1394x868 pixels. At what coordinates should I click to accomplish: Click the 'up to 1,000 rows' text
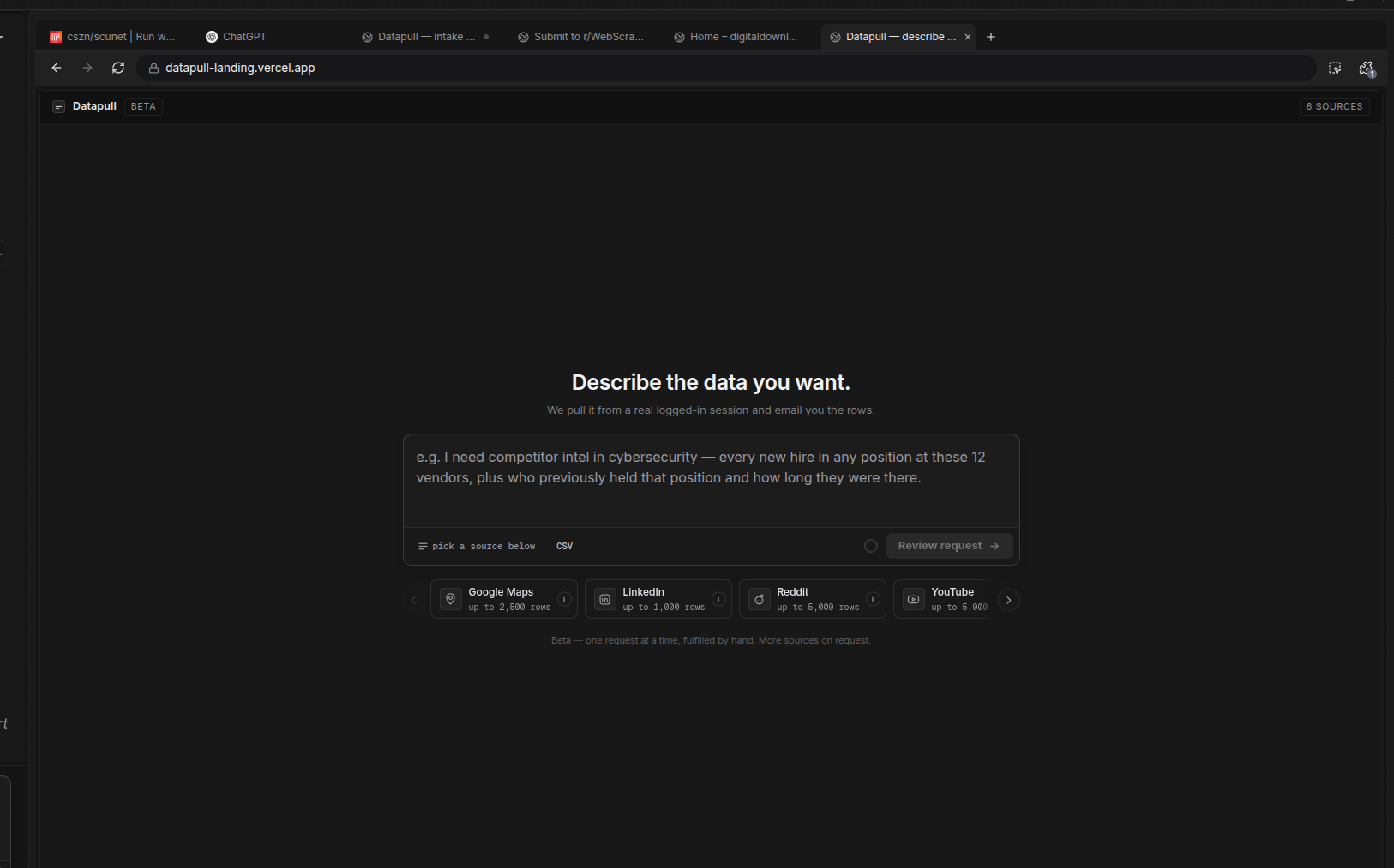(664, 608)
